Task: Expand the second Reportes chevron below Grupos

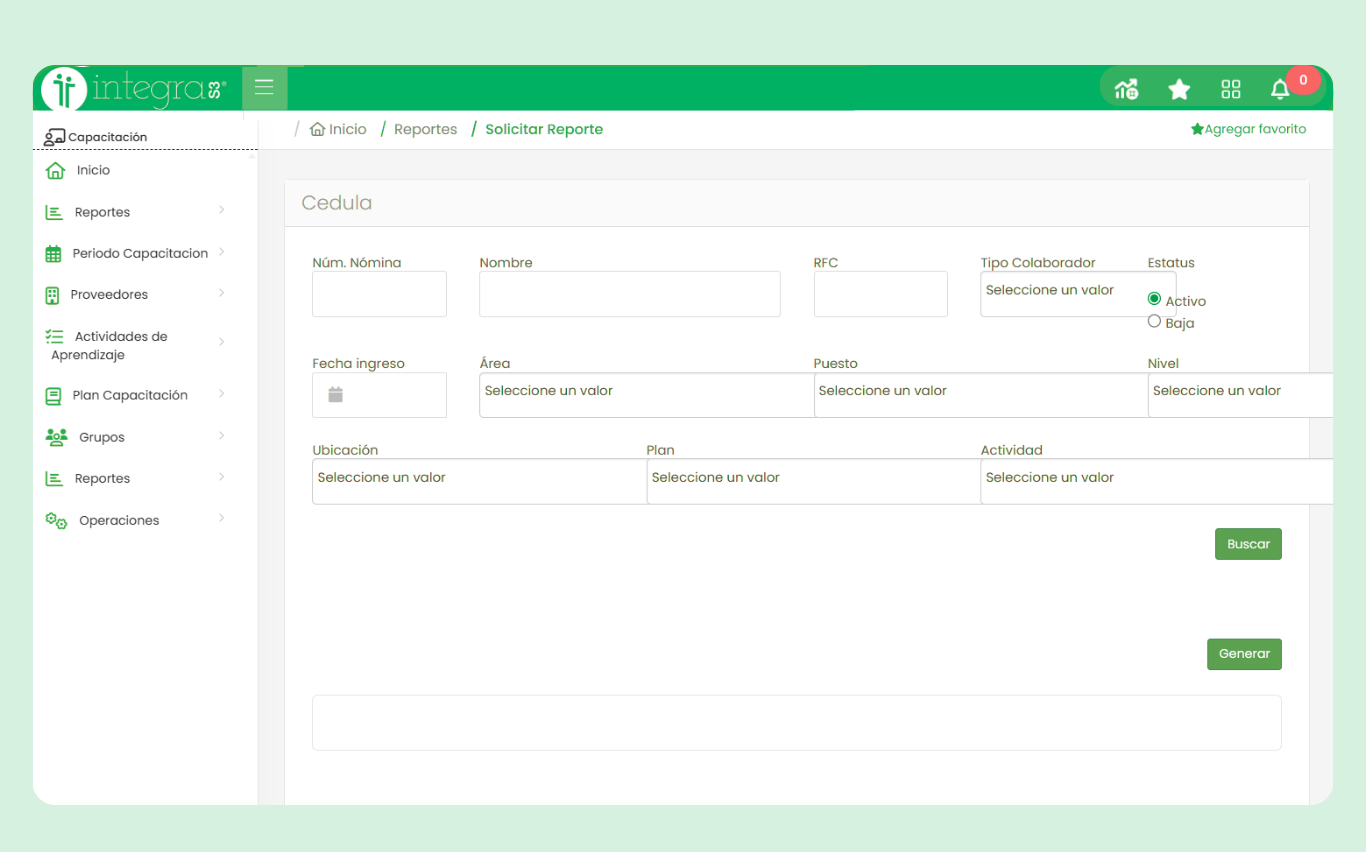Action: pos(222,477)
